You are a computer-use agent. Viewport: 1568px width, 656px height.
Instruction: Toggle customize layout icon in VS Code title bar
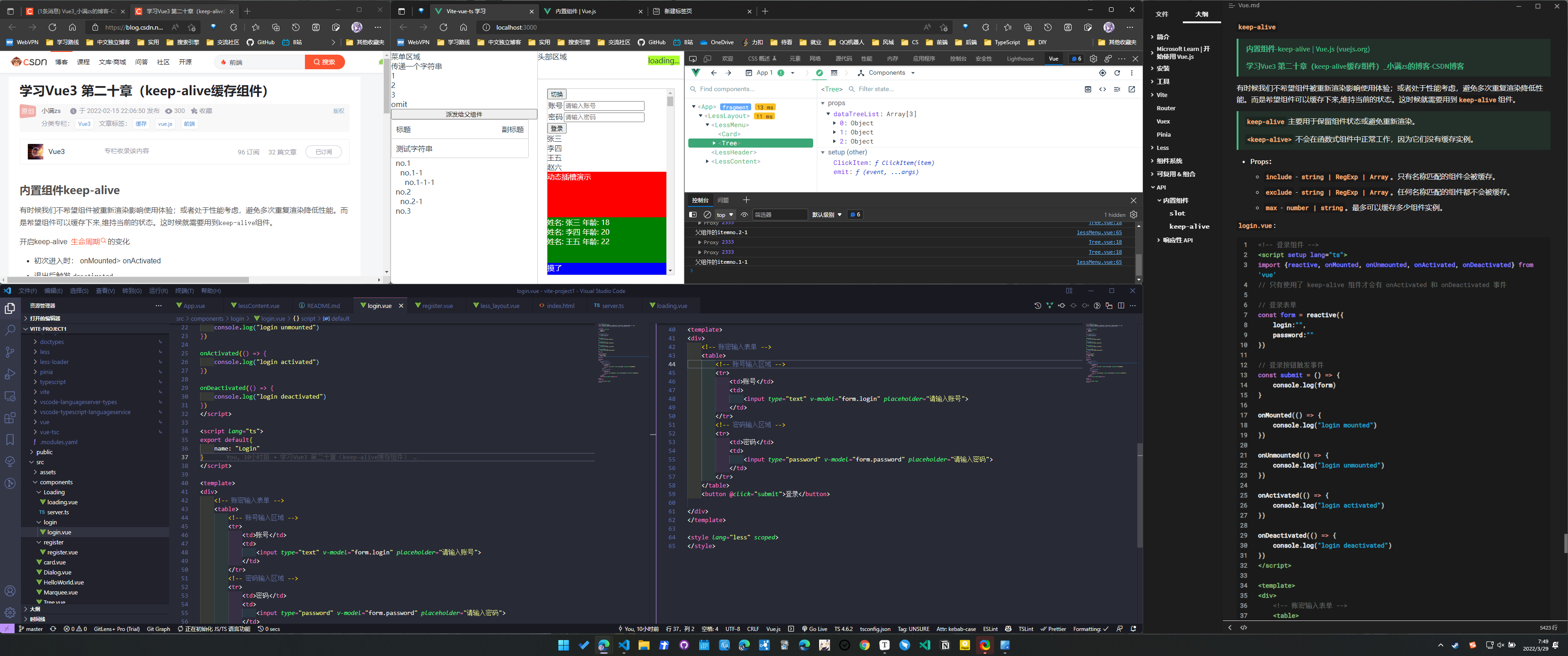(1069, 291)
